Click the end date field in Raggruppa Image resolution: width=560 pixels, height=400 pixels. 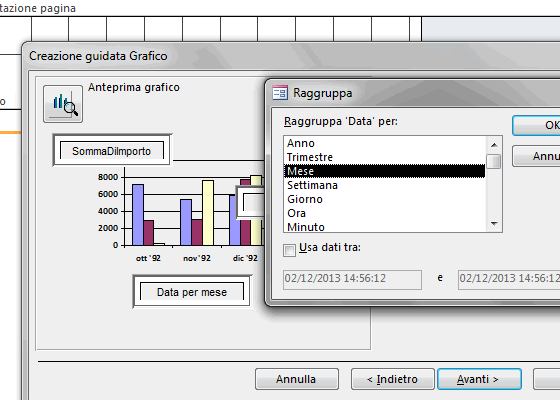click(x=509, y=280)
